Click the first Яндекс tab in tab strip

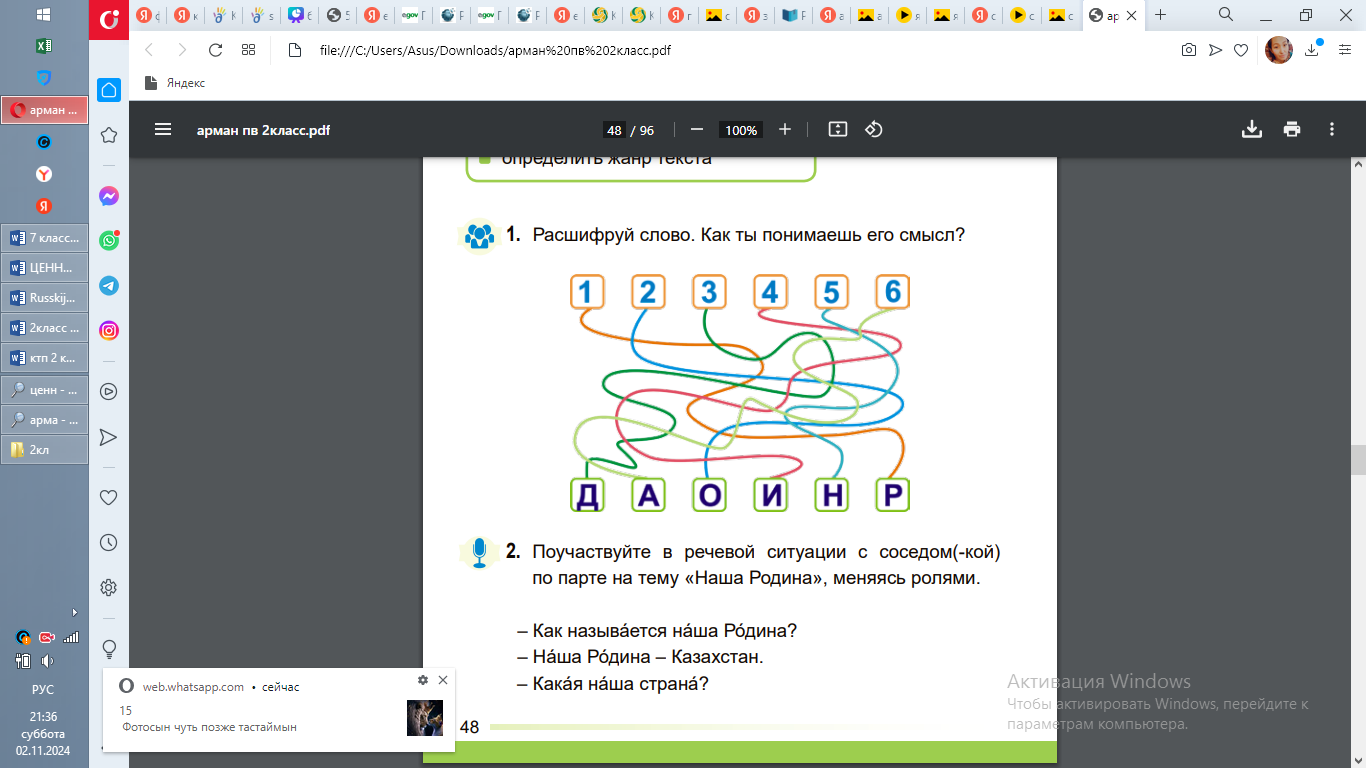(147, 15)
